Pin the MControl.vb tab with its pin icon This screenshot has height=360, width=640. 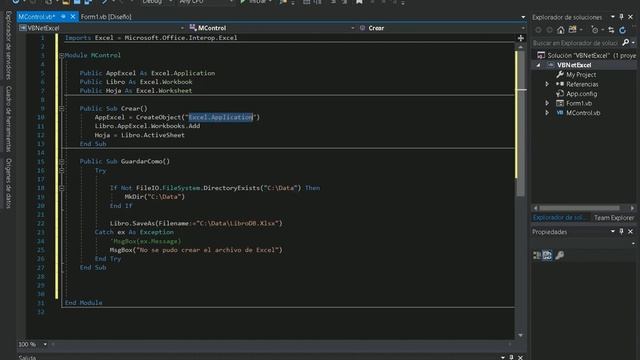(x=63, y=17)
